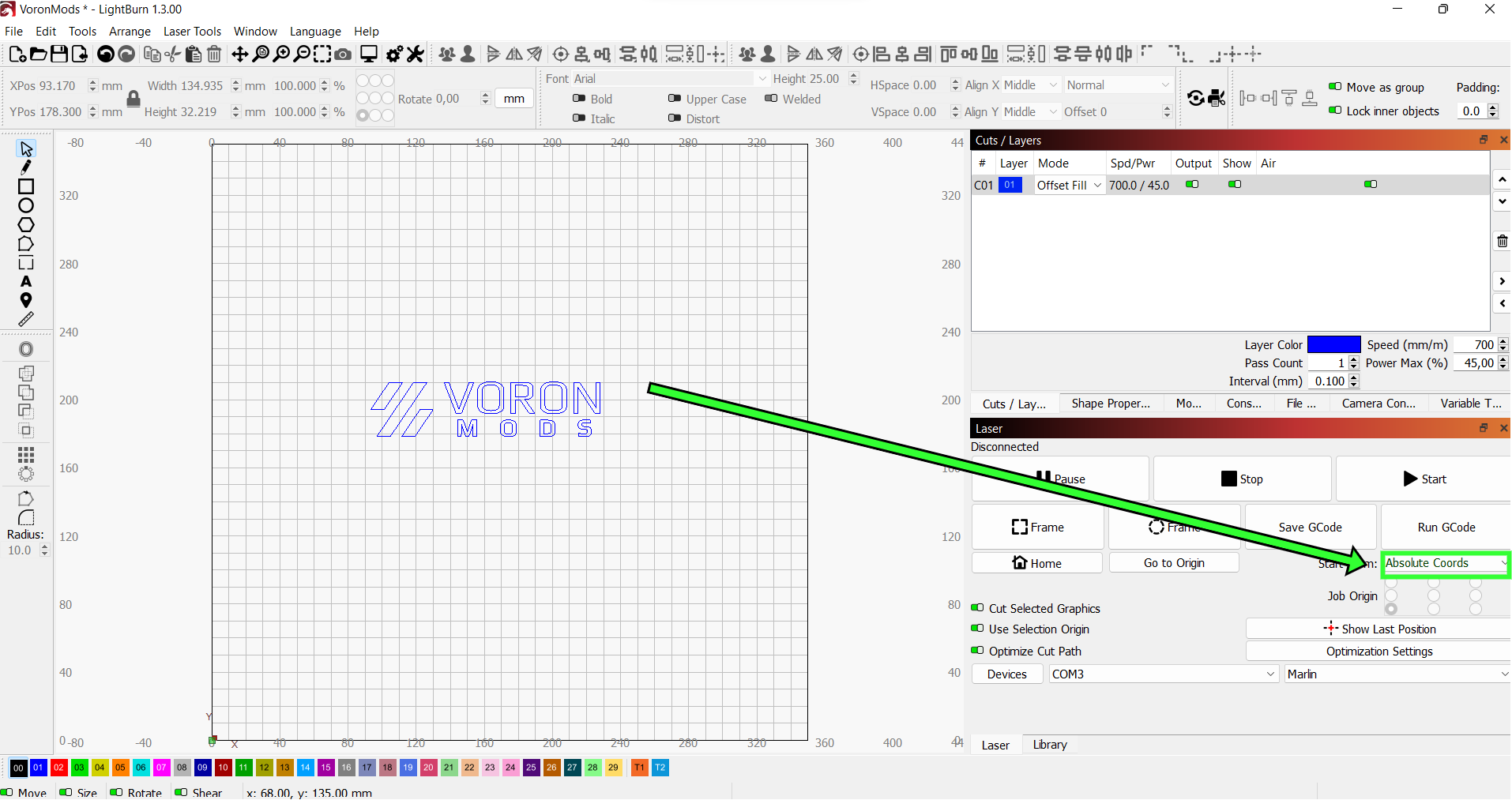Click the Grid Array tool icon

26,455
